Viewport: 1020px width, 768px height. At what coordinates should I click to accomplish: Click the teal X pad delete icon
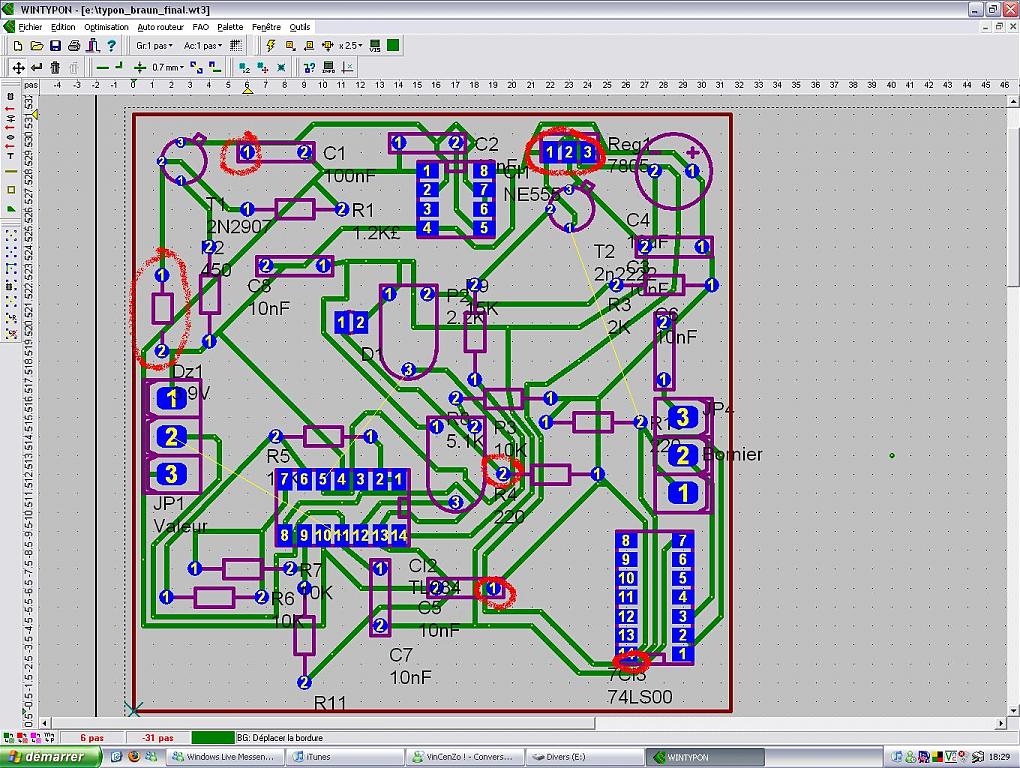[x=281, y=67]
